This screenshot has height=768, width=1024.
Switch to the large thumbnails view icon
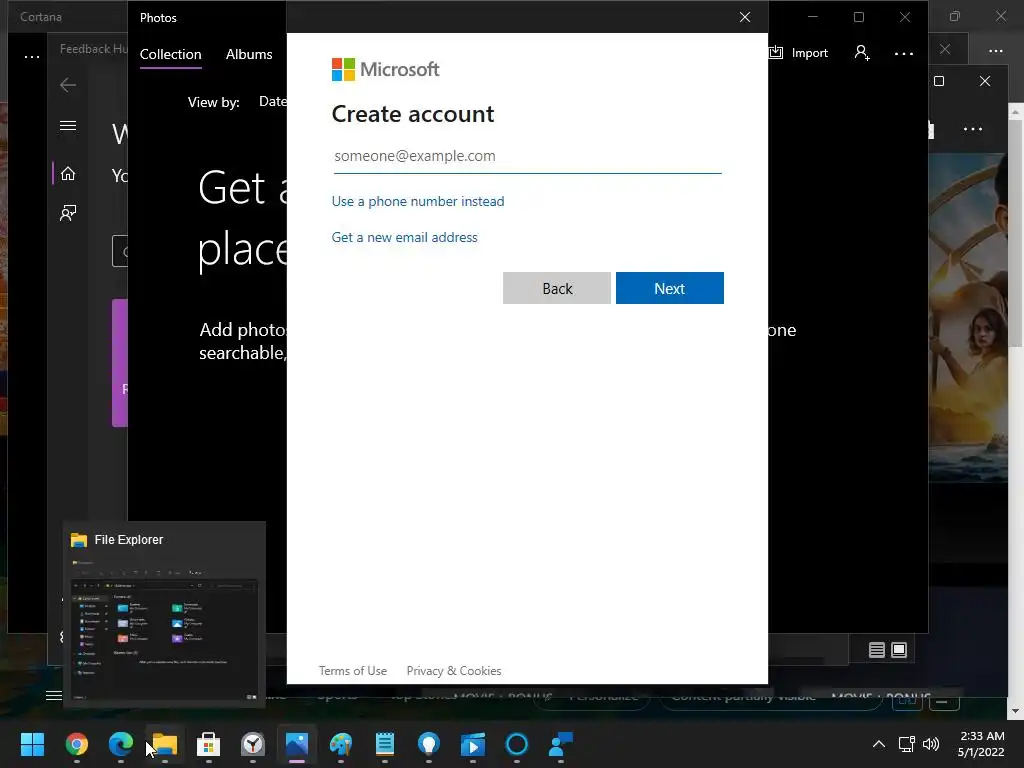(899, 650)
